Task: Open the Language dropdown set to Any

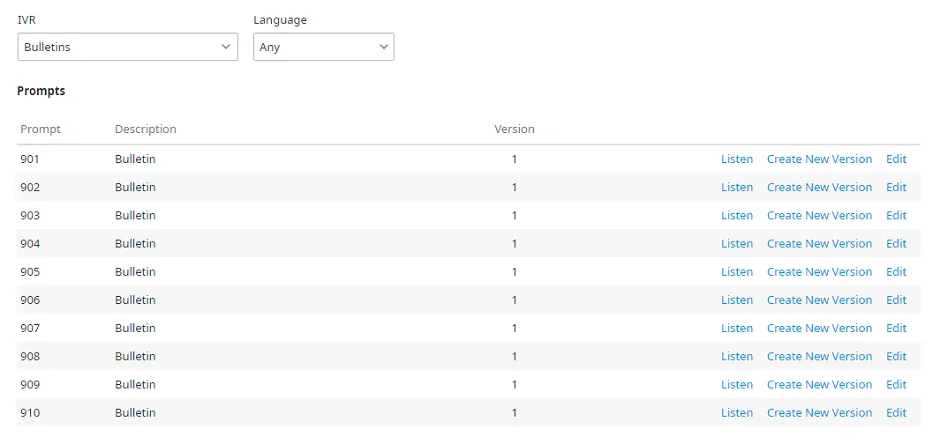Action: pos(324,47)
